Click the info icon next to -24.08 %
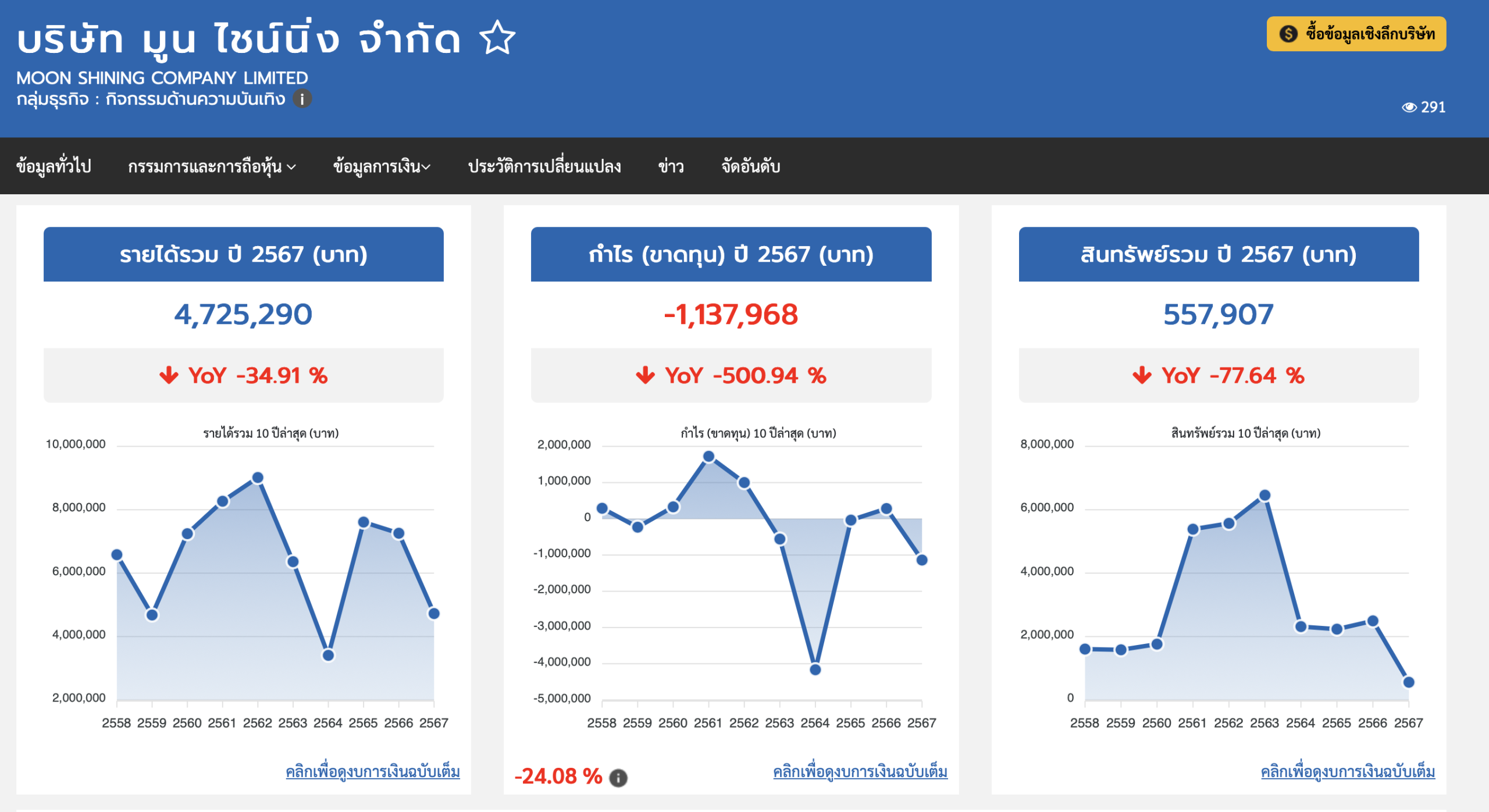 [618, 778]
